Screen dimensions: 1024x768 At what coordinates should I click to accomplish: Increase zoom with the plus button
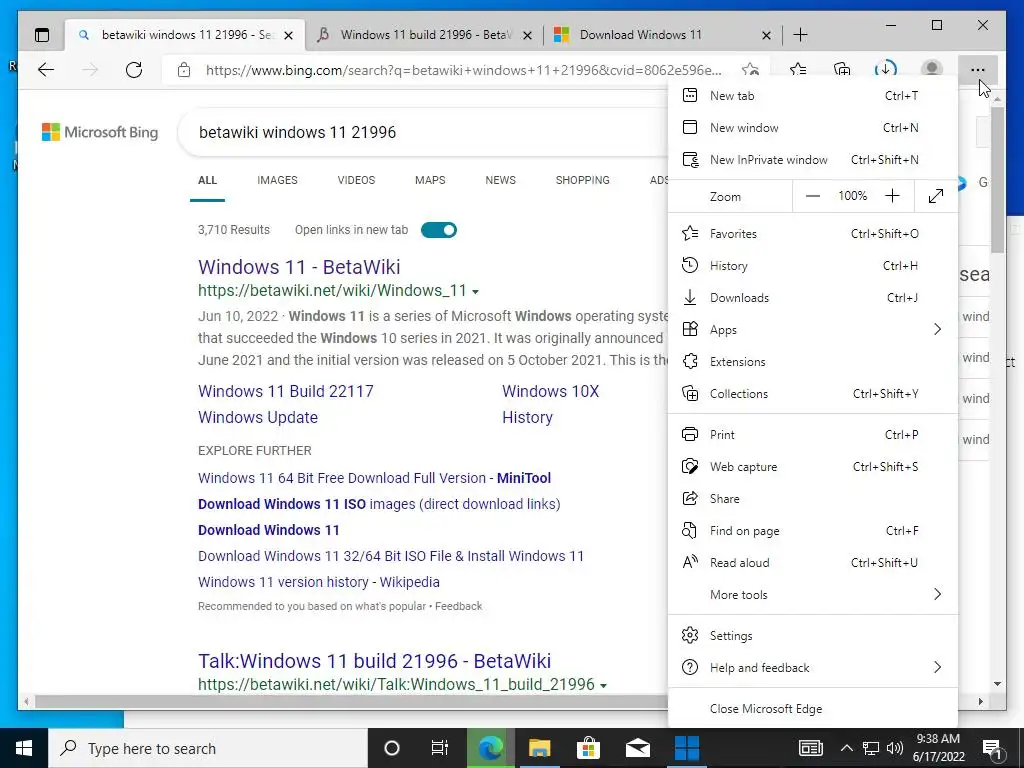point(892,196)
